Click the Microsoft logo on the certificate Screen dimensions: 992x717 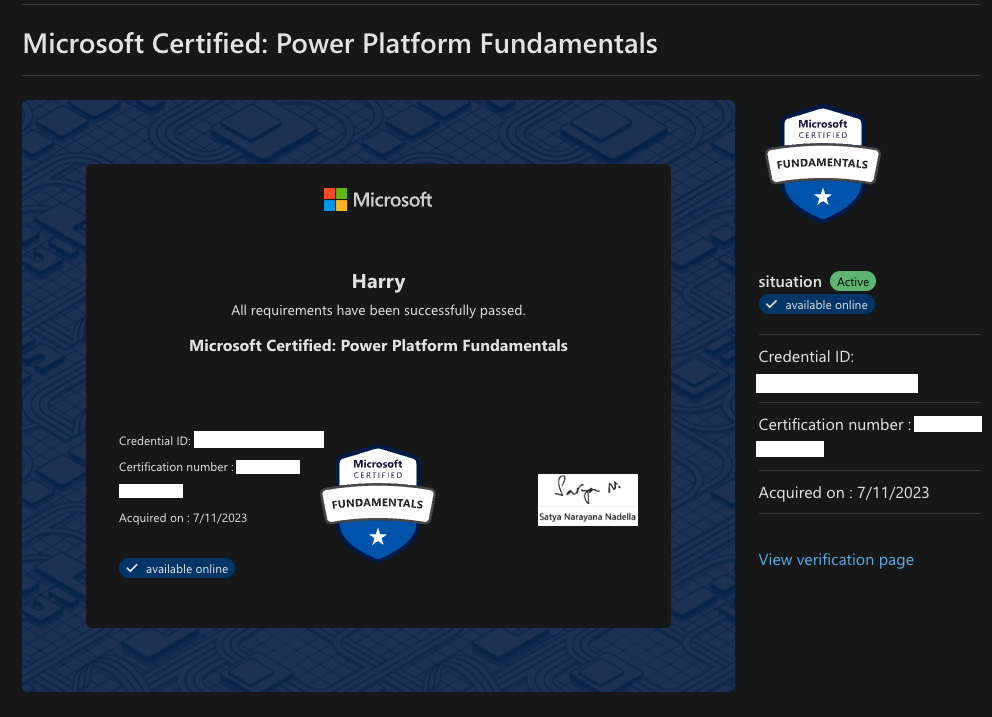(x=378, y=199)
